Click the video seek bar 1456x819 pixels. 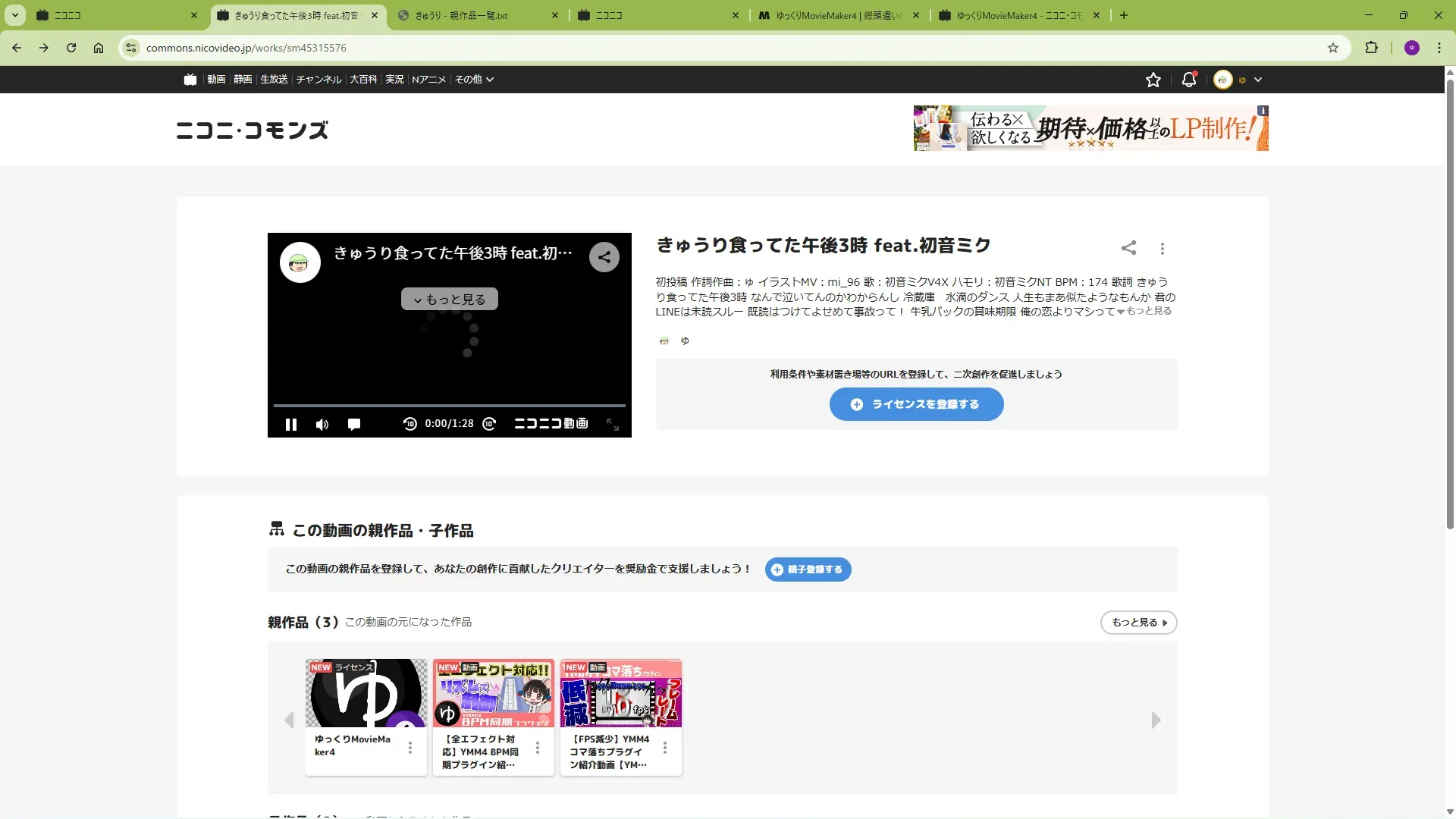449,406
